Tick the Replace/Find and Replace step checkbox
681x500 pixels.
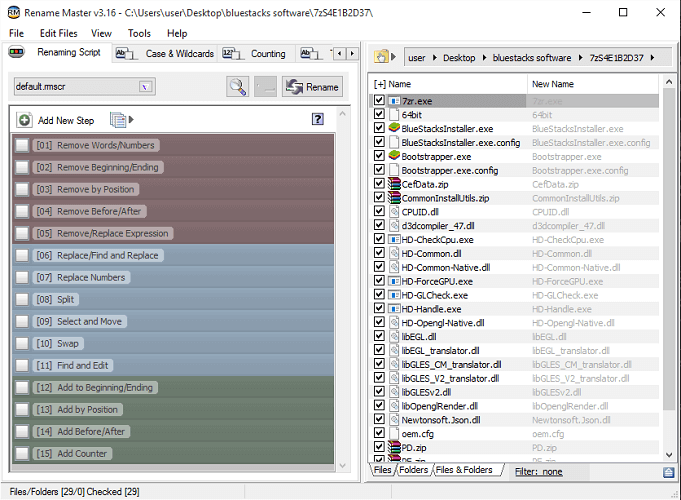pos(22,255)
